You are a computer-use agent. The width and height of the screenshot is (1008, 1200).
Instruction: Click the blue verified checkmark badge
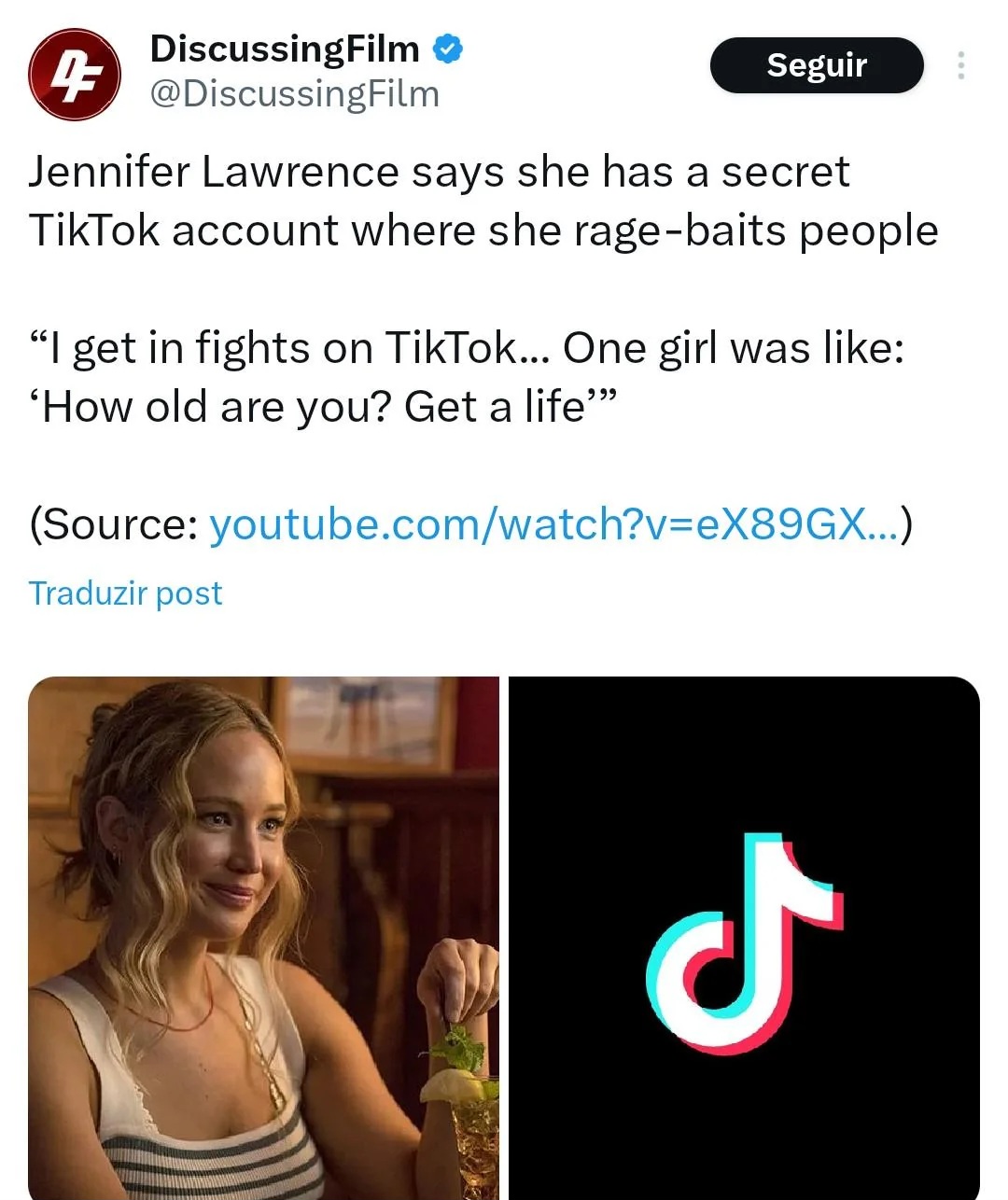point(449,49)
